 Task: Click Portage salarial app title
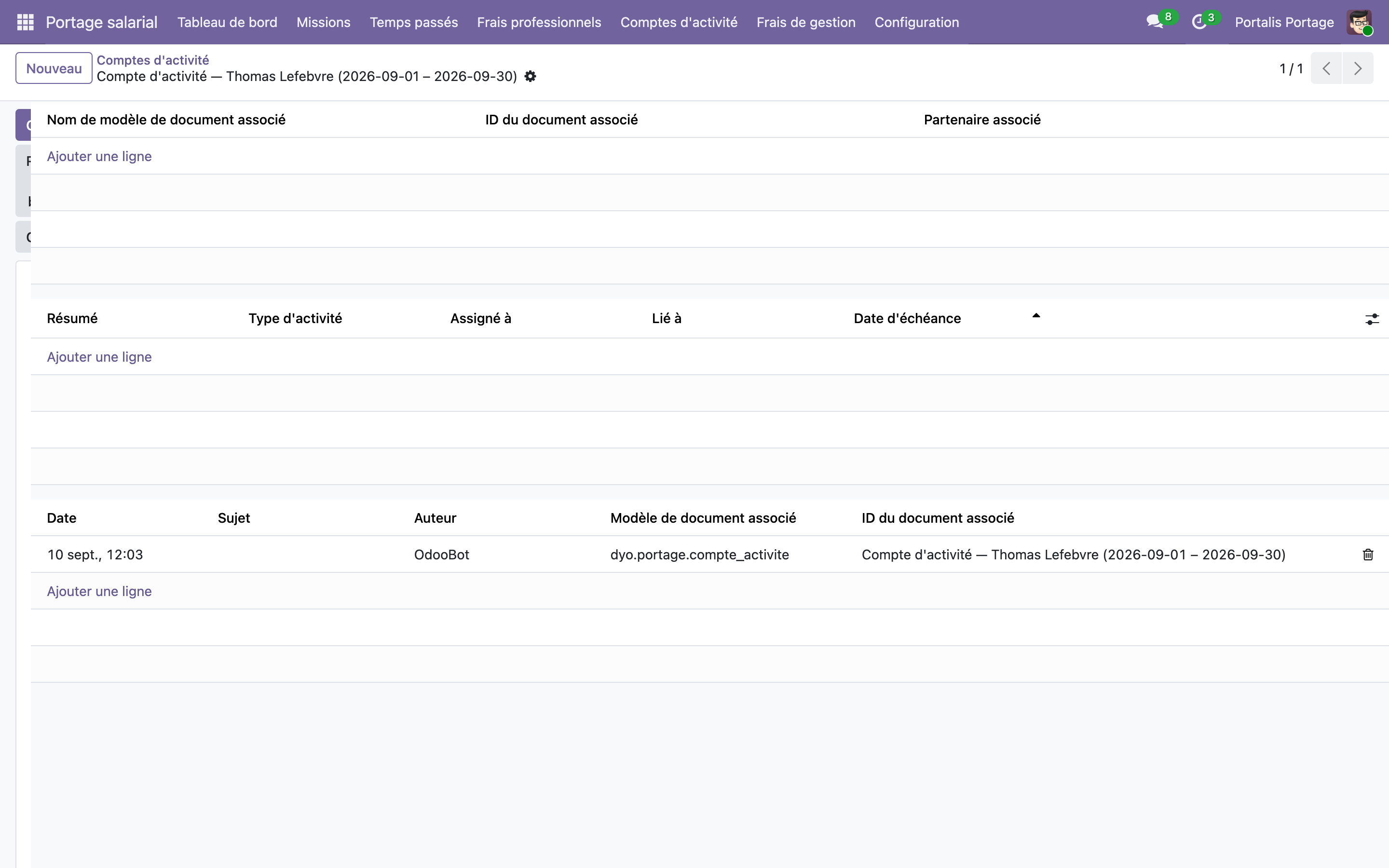click(102, 22)
